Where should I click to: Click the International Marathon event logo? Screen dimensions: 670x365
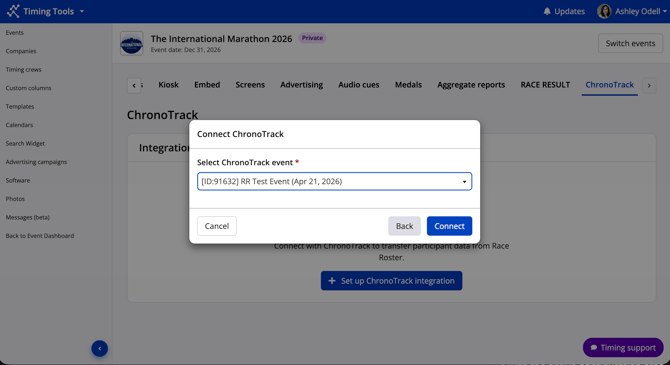click(132, 44)
